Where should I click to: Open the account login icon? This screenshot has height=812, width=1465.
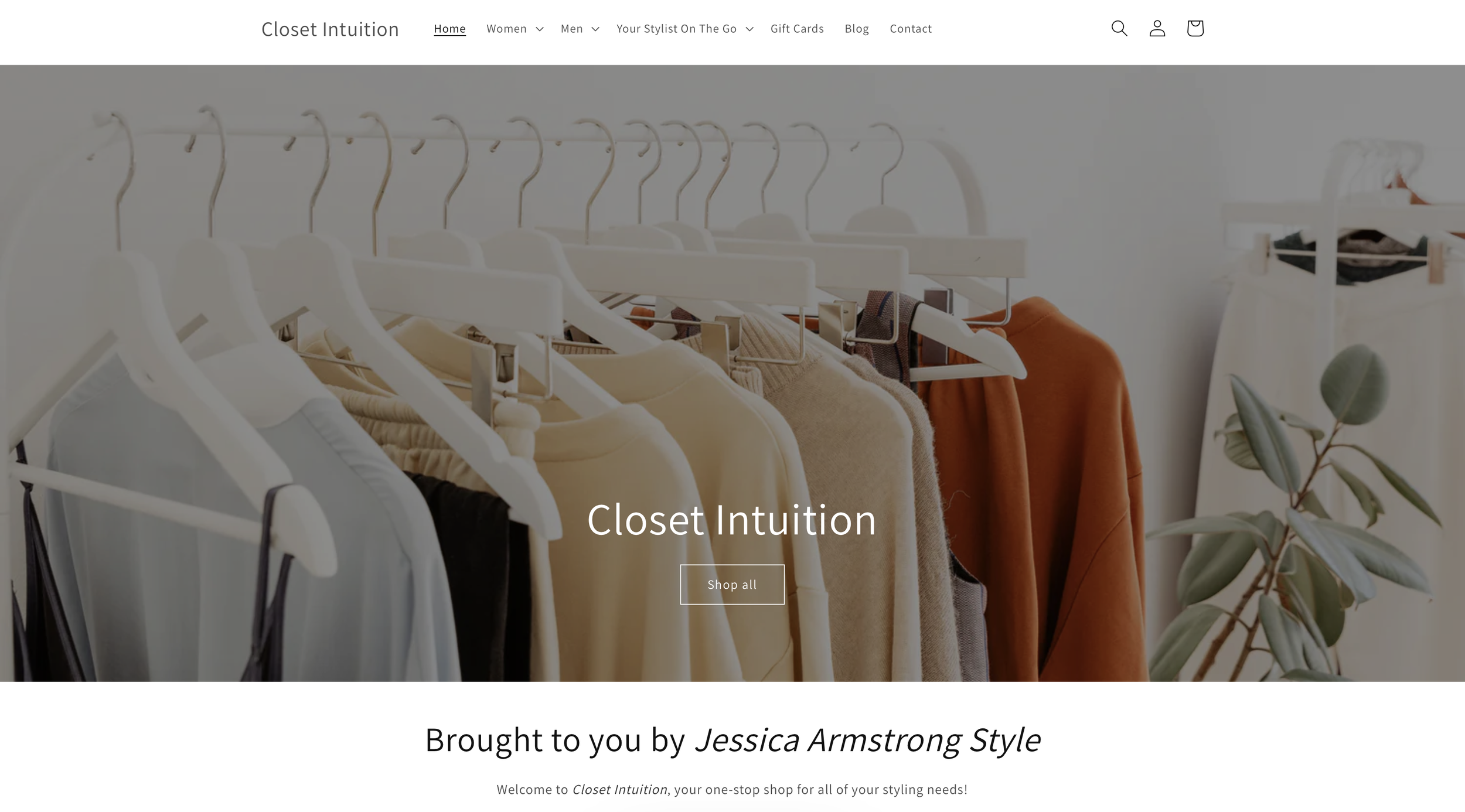1157,28
